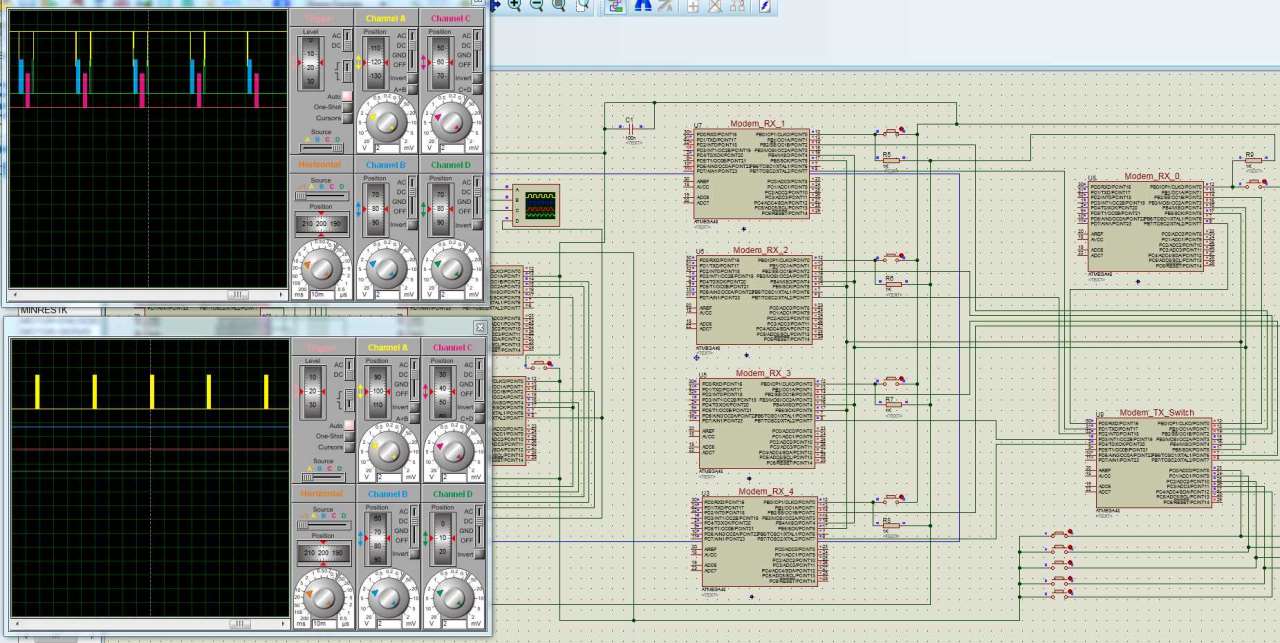The width and height of the screenshot is (1280, 643).
Task: Enable Cursors on the upper oscilloscope
Action: [x=348, y=117]
